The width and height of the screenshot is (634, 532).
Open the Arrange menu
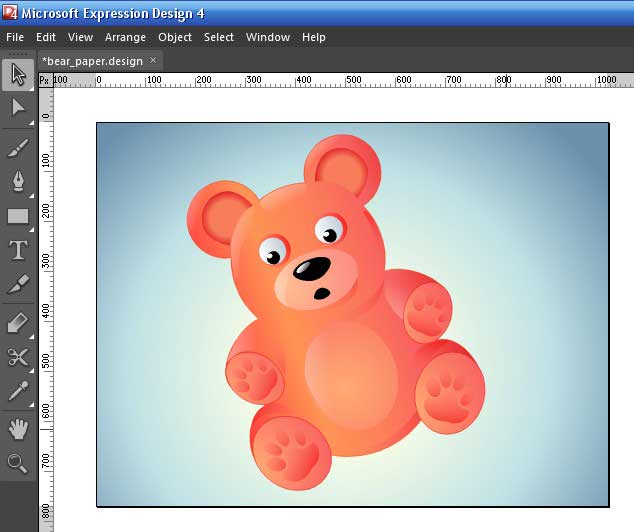pyautogui.click(x=125, y=37)
